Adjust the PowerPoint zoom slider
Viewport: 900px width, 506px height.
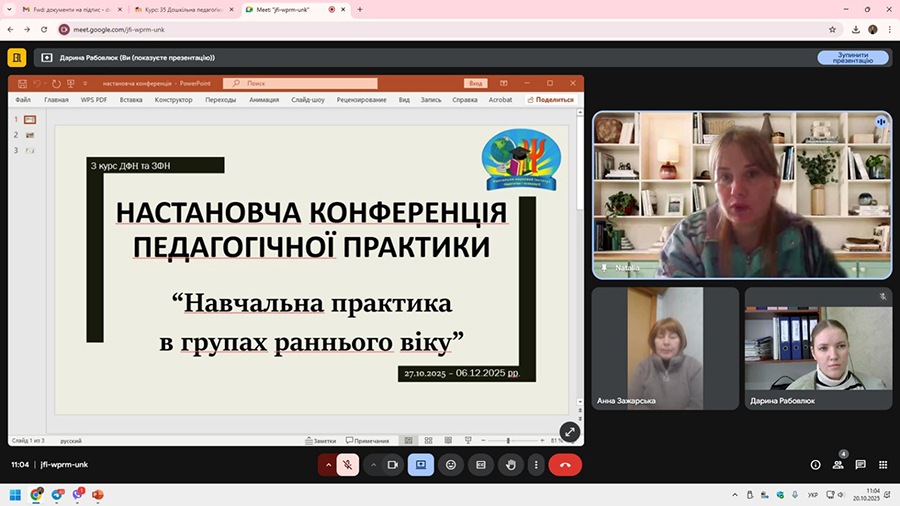tap(509, 440)
